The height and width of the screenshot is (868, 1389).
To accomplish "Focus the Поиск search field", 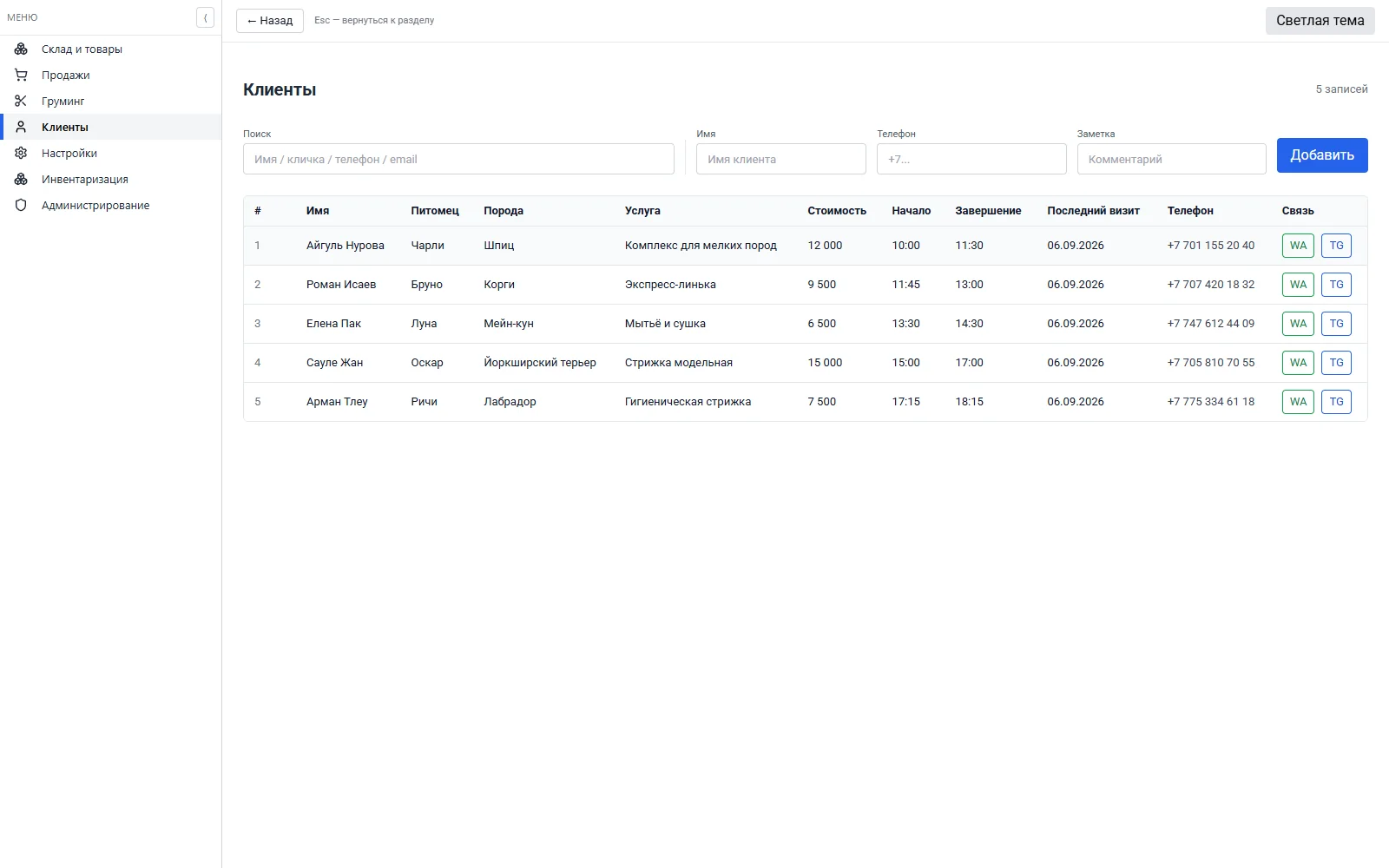I will pyautogui.click(x=458, y=159).
